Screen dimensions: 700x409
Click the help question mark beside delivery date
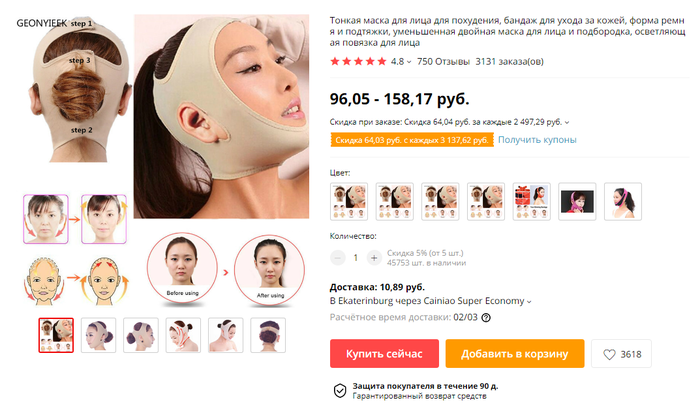pyautogui.click(x=486, y=318)
